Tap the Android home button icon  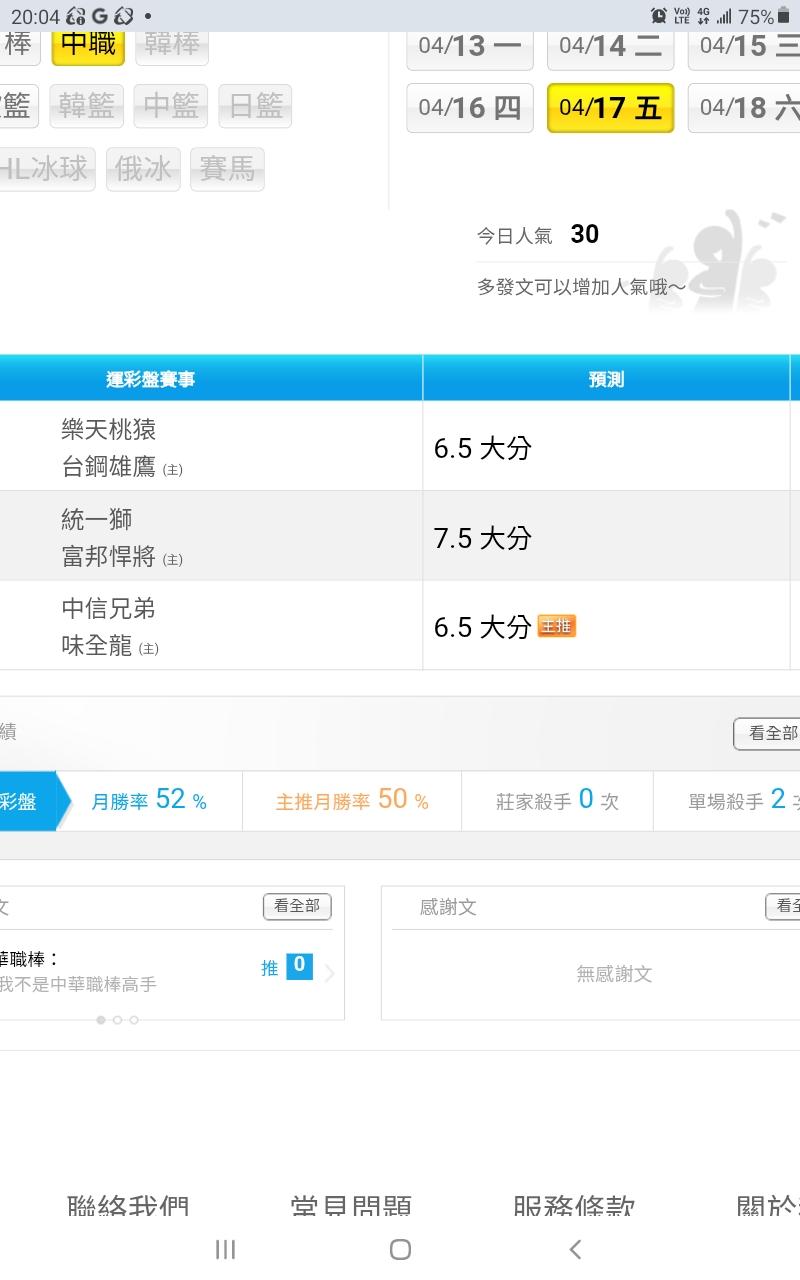400,1249
